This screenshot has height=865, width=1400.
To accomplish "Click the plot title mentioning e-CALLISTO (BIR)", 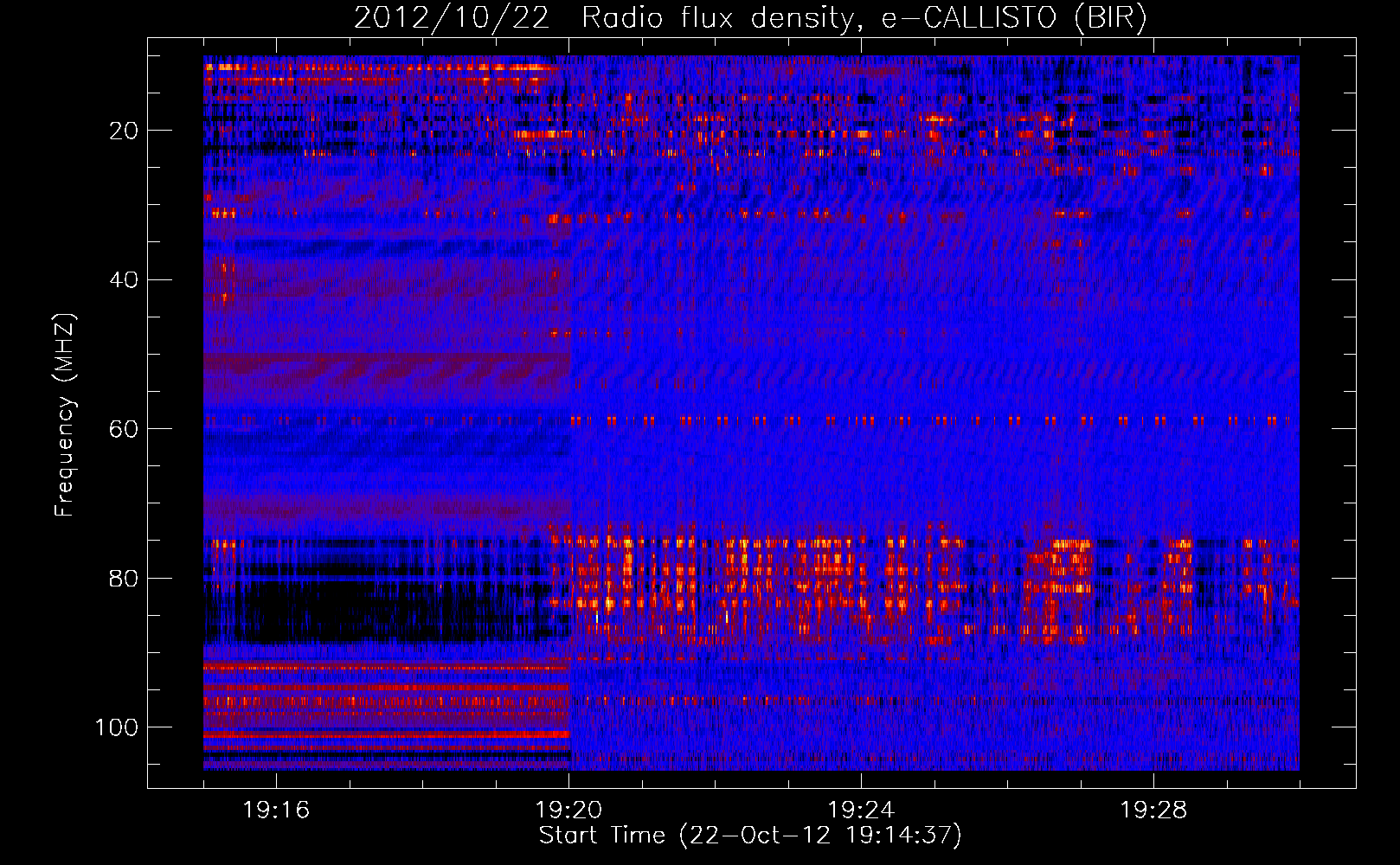I will (750, 17).
